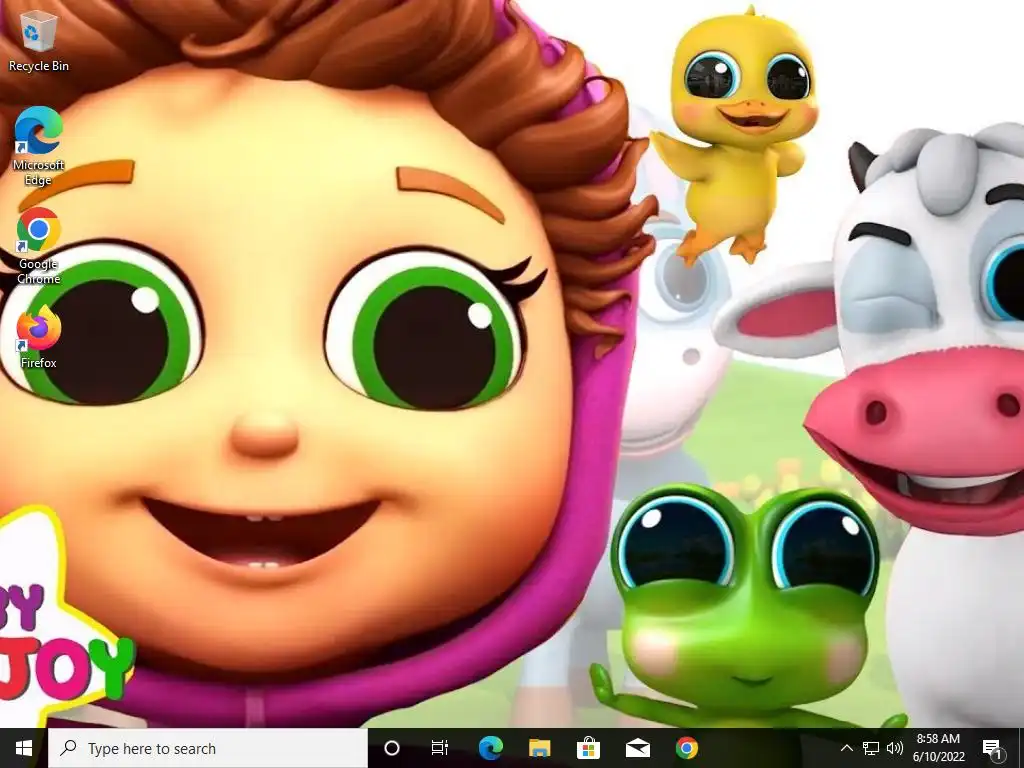Click the 'Type here to search' box

pos(208,748)
